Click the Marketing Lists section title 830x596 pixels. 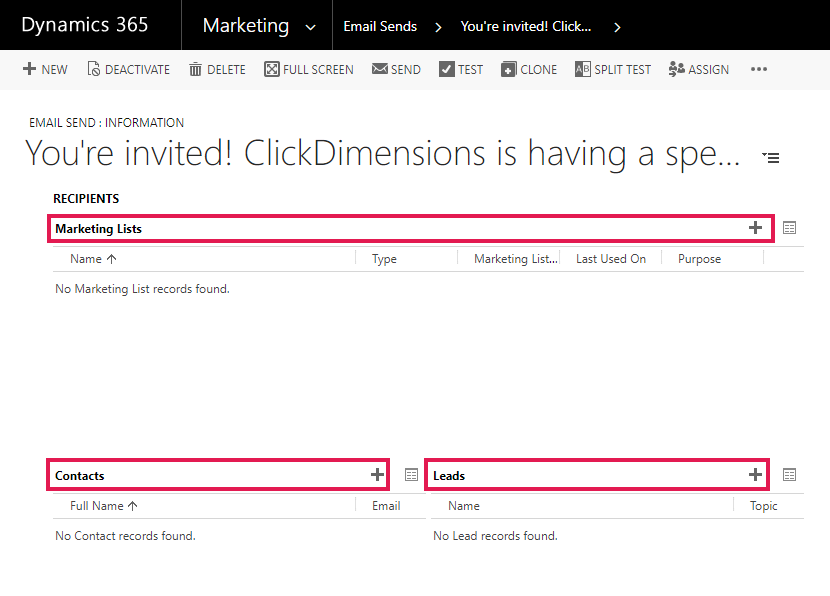coord(98,229)
